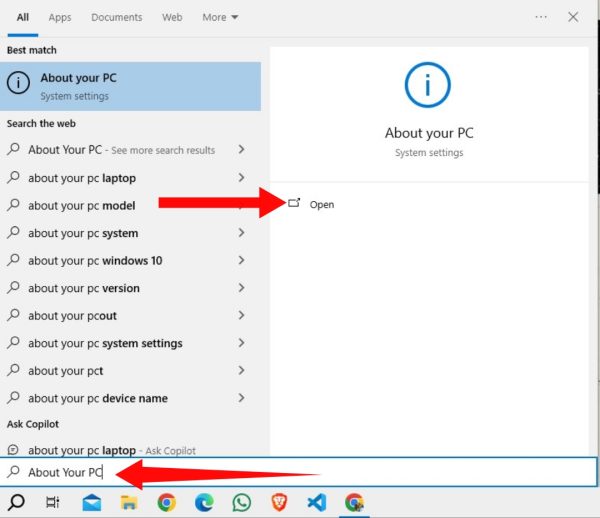Expand arrow next to 'about your pc version'
Viewport: 600px width, 518px height.
coord(241,287)
